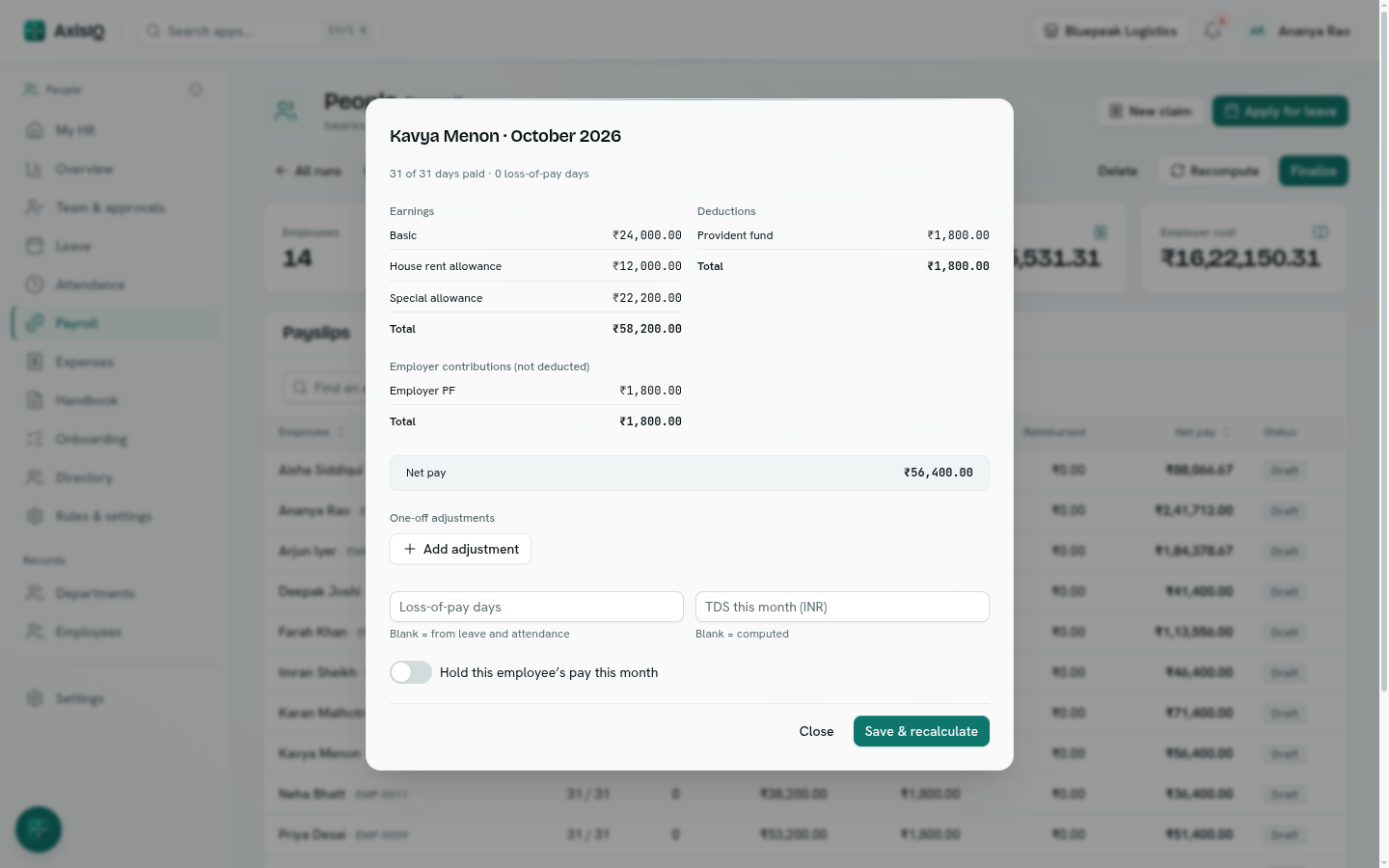Viewport: 1389px width, 868px height.
Task: Click the AxisIQ logo icon
Action: 35,31
